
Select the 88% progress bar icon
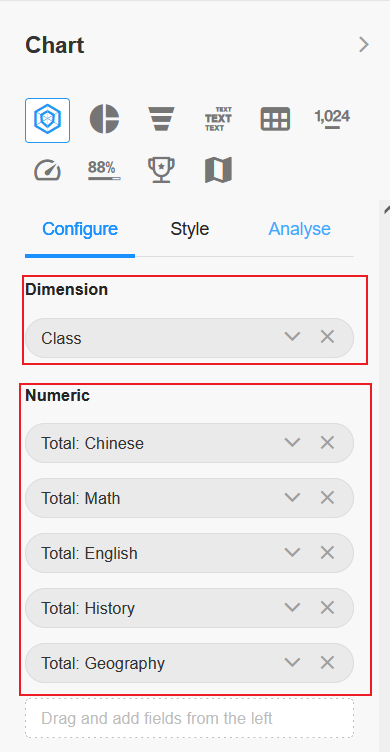click(104, 170)
